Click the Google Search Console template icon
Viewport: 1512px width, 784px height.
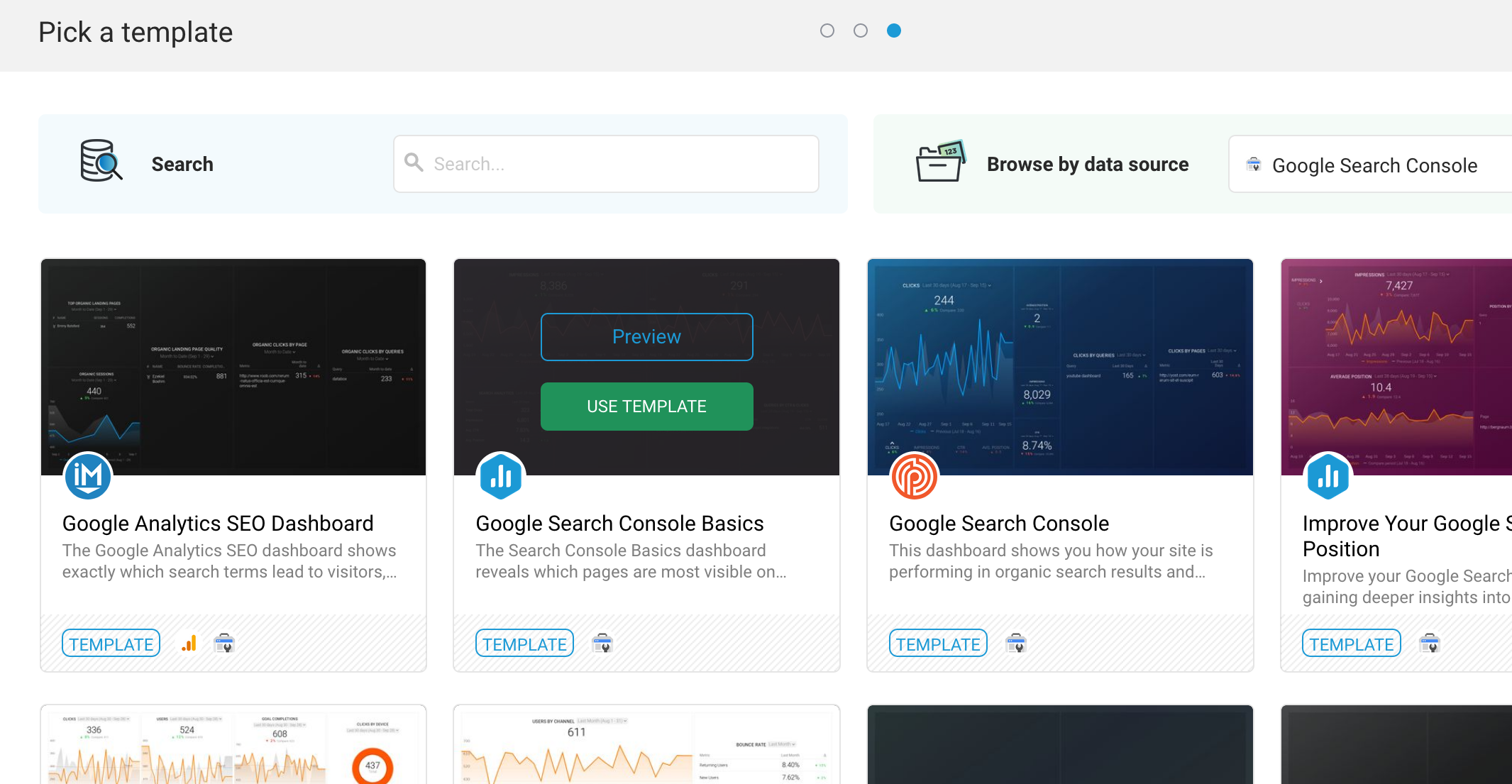click(x=913, y=477)
